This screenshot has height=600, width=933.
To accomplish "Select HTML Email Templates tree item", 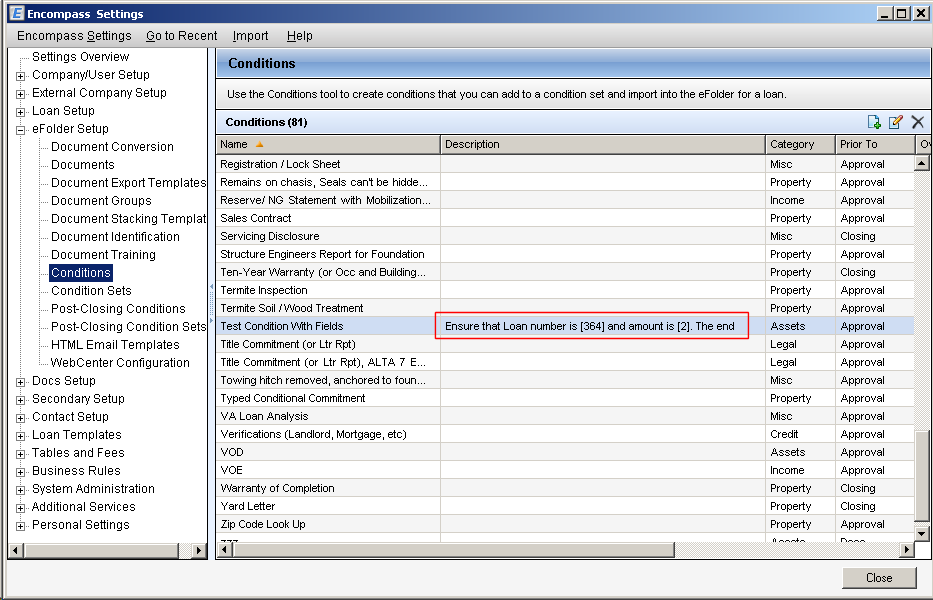I will click(x=115, y=345).
